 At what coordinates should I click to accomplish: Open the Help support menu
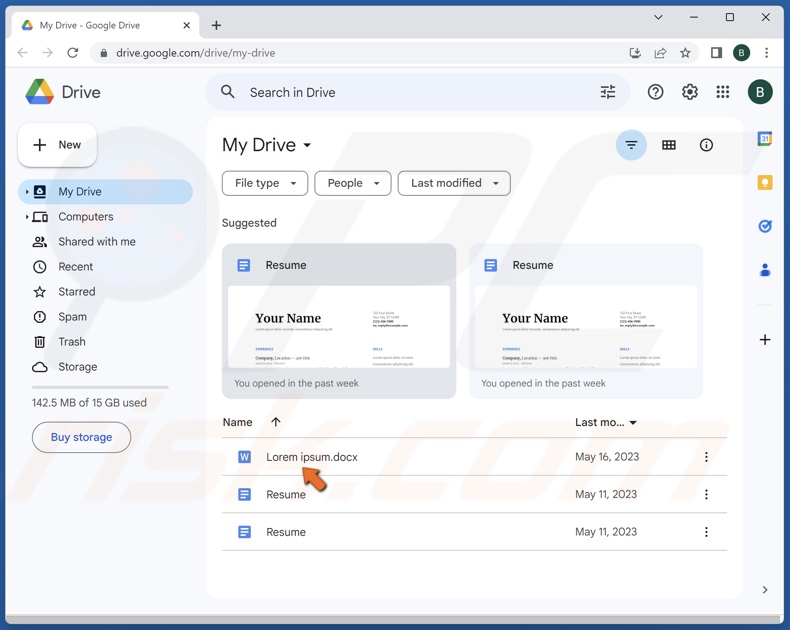pyautogui.click(x=655, y=92)
